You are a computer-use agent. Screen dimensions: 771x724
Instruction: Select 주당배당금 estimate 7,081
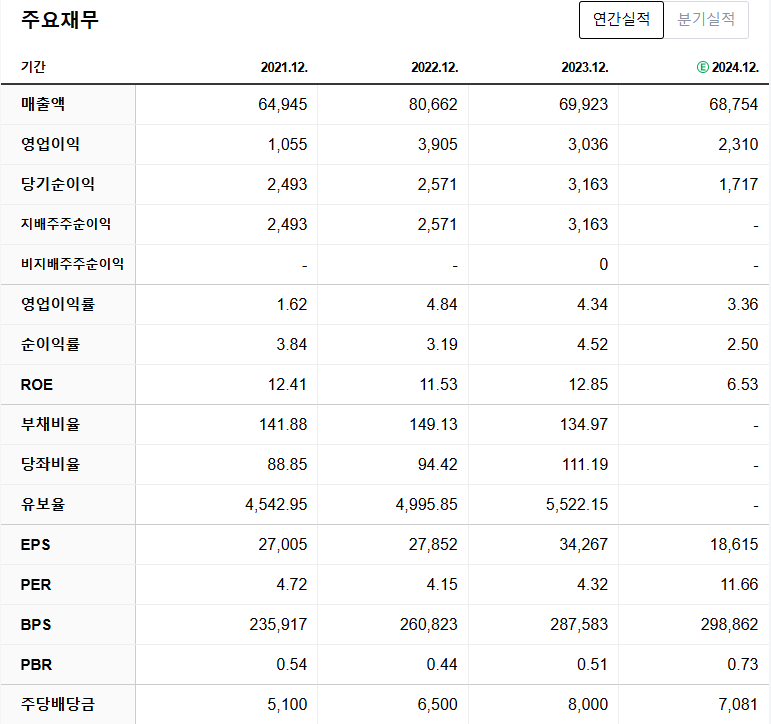click(739, 705)
